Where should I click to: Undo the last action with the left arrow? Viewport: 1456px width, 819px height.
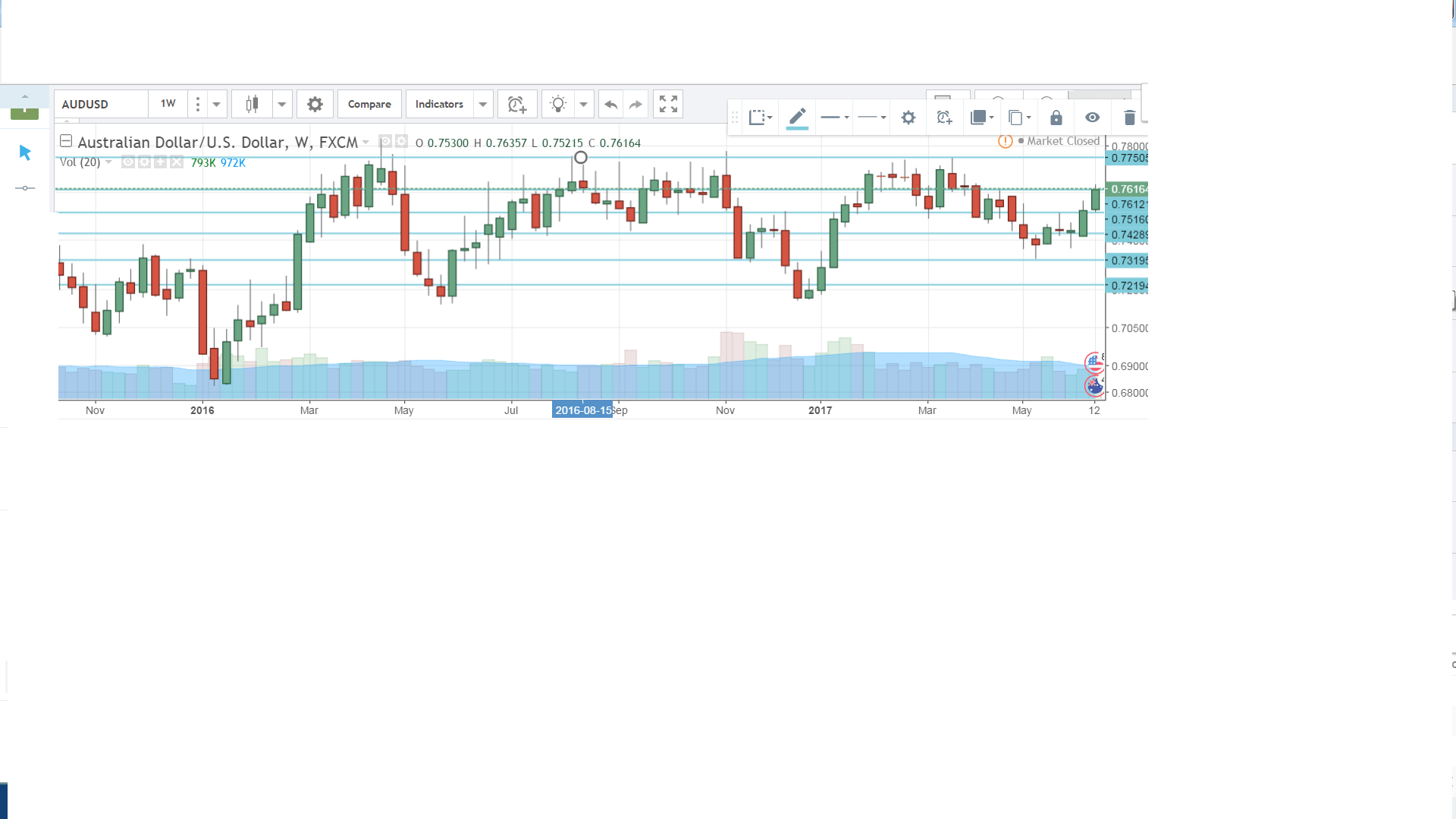coord(610,104)
